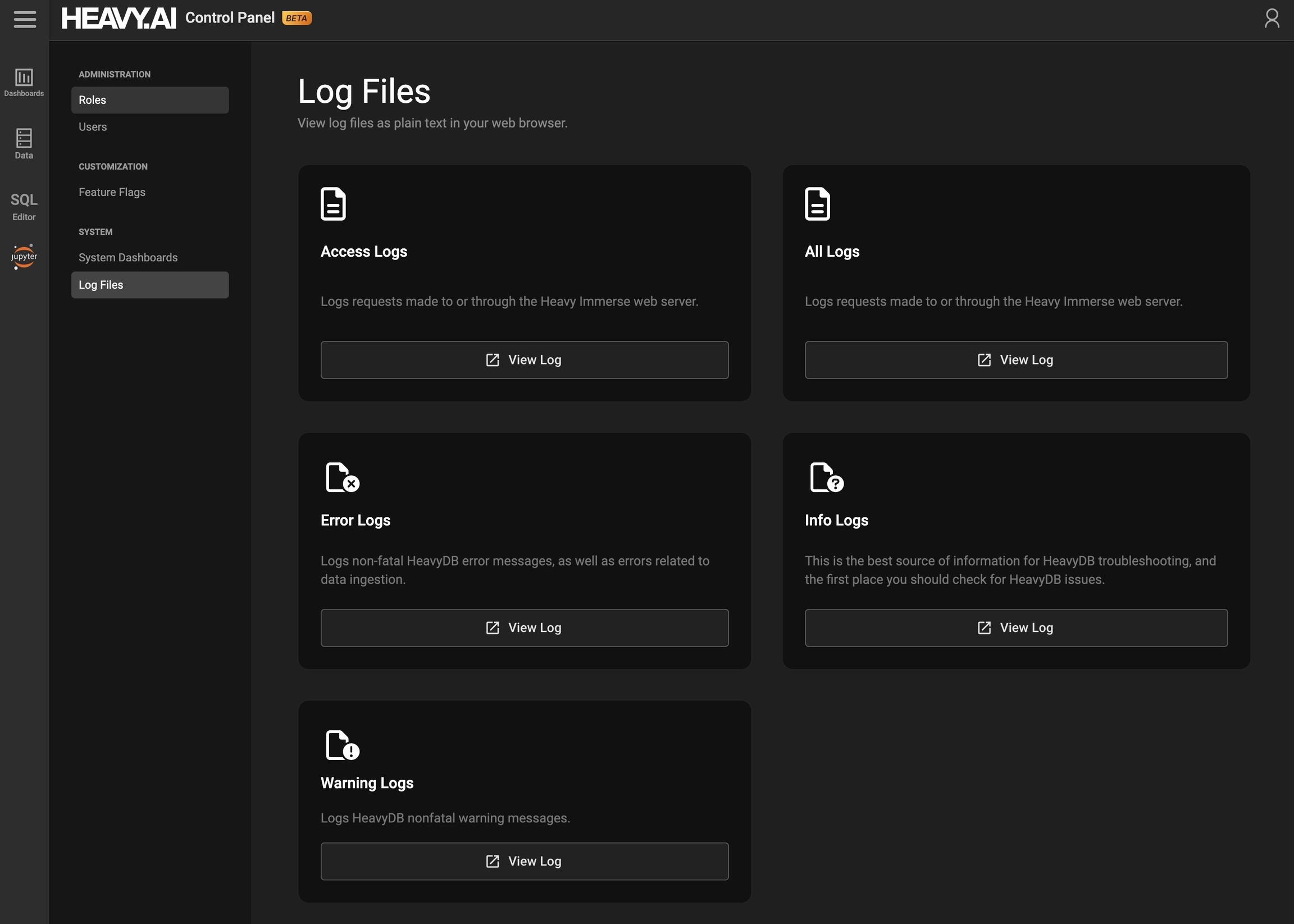Open System Dashboards in sidebar
Screen dimensions: 1294x924
point(128,258)
